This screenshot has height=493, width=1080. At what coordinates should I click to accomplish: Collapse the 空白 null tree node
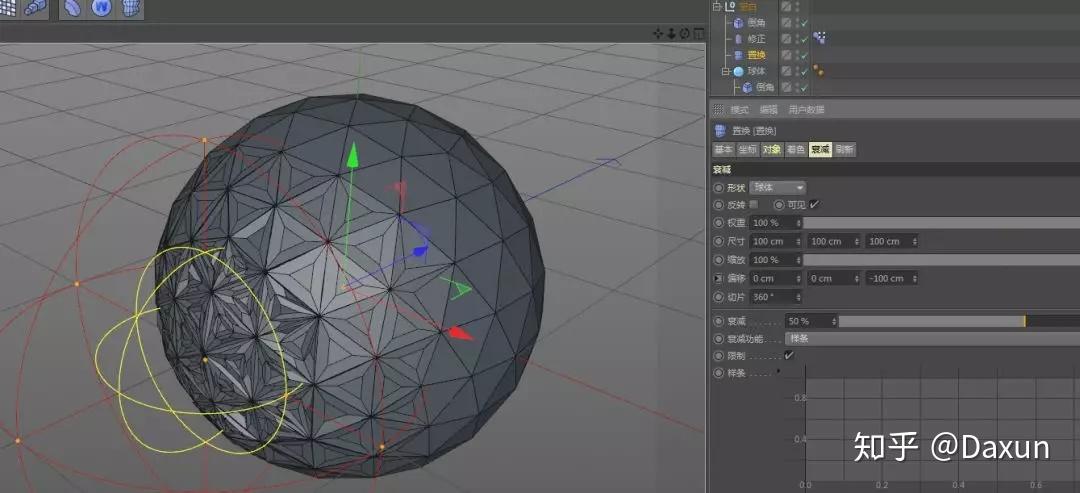pos(717,7)
